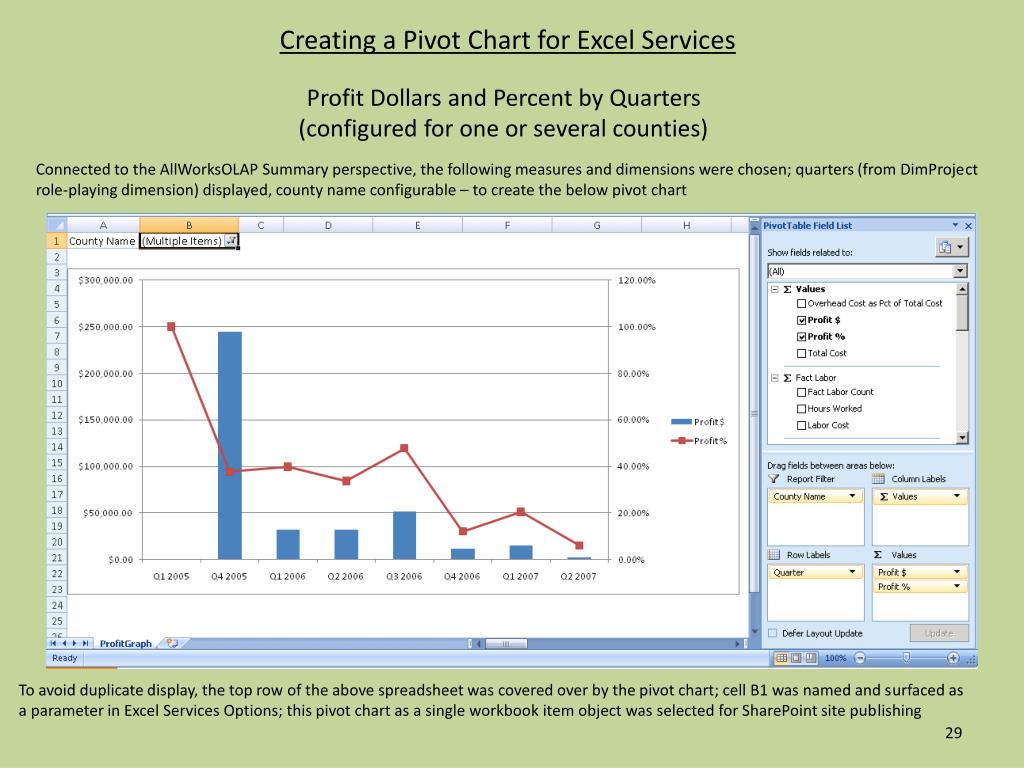Open the PivotTable Field List pane options arrow
Screen dimensions: 1024x768
955,225
